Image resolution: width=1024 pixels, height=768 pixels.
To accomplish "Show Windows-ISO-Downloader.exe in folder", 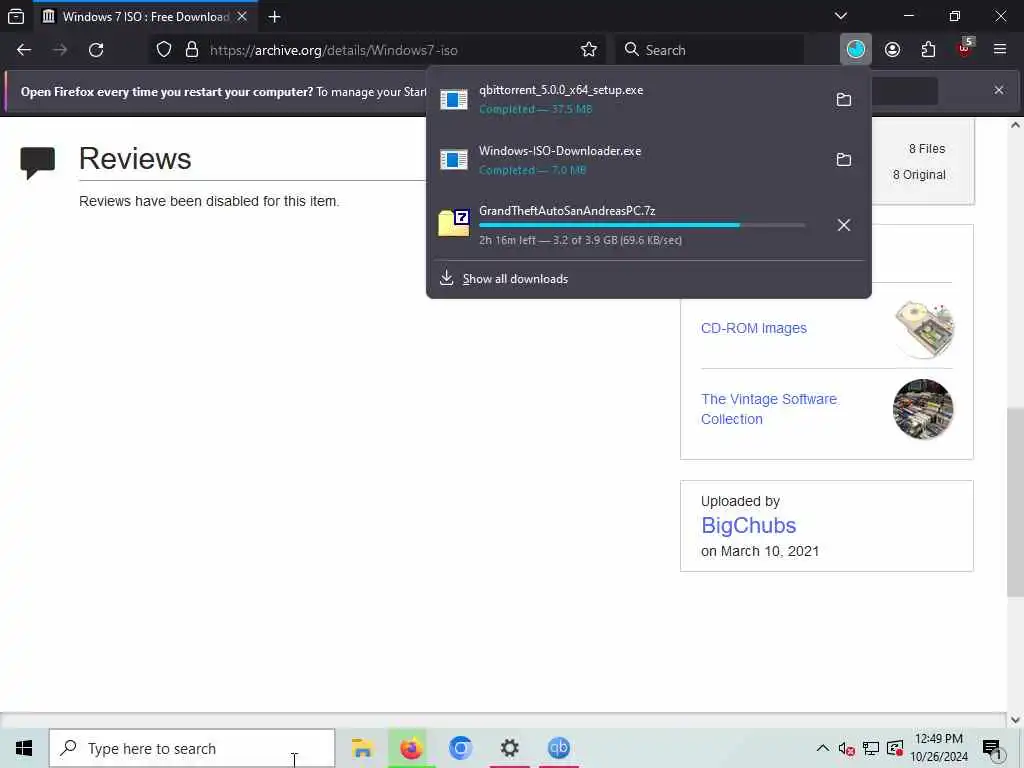I will tap(844, 160).
